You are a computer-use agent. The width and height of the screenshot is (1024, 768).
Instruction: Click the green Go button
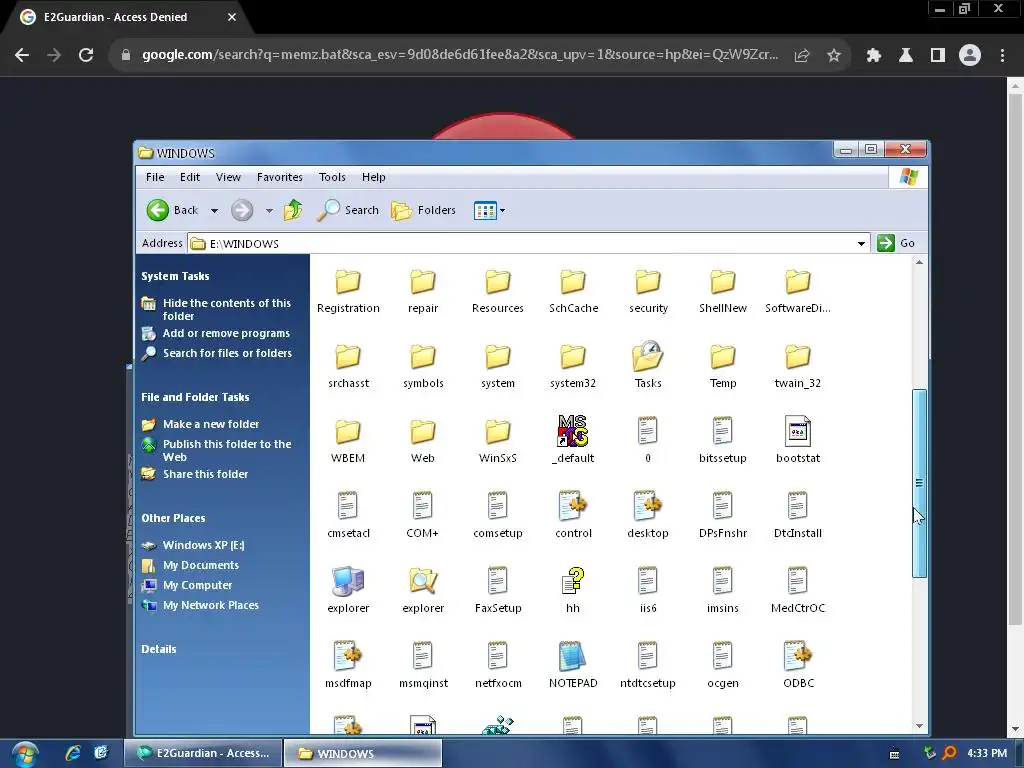(x=896, y=243)
